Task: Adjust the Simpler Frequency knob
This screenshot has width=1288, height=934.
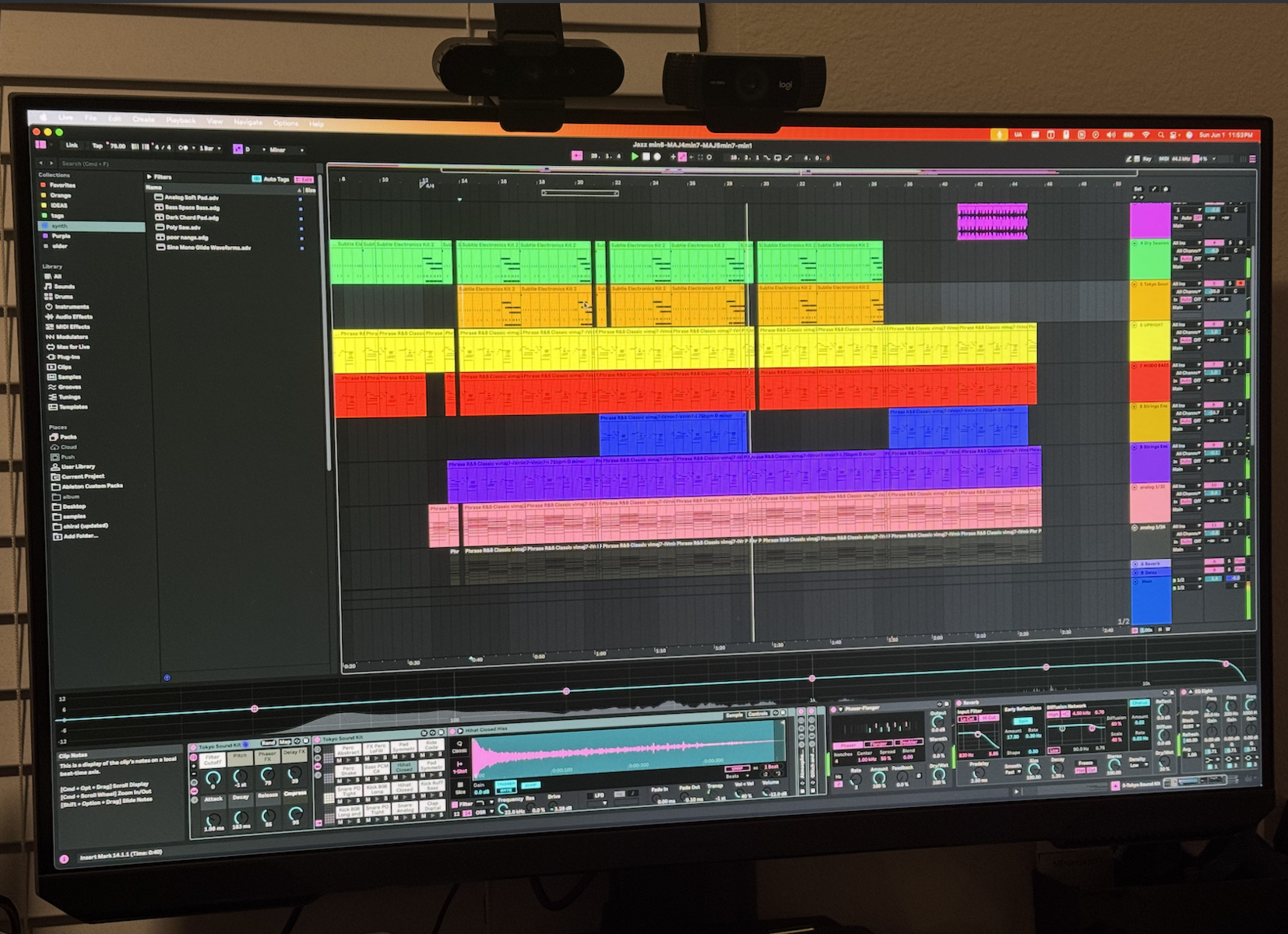Action: (x=503, y=809)
